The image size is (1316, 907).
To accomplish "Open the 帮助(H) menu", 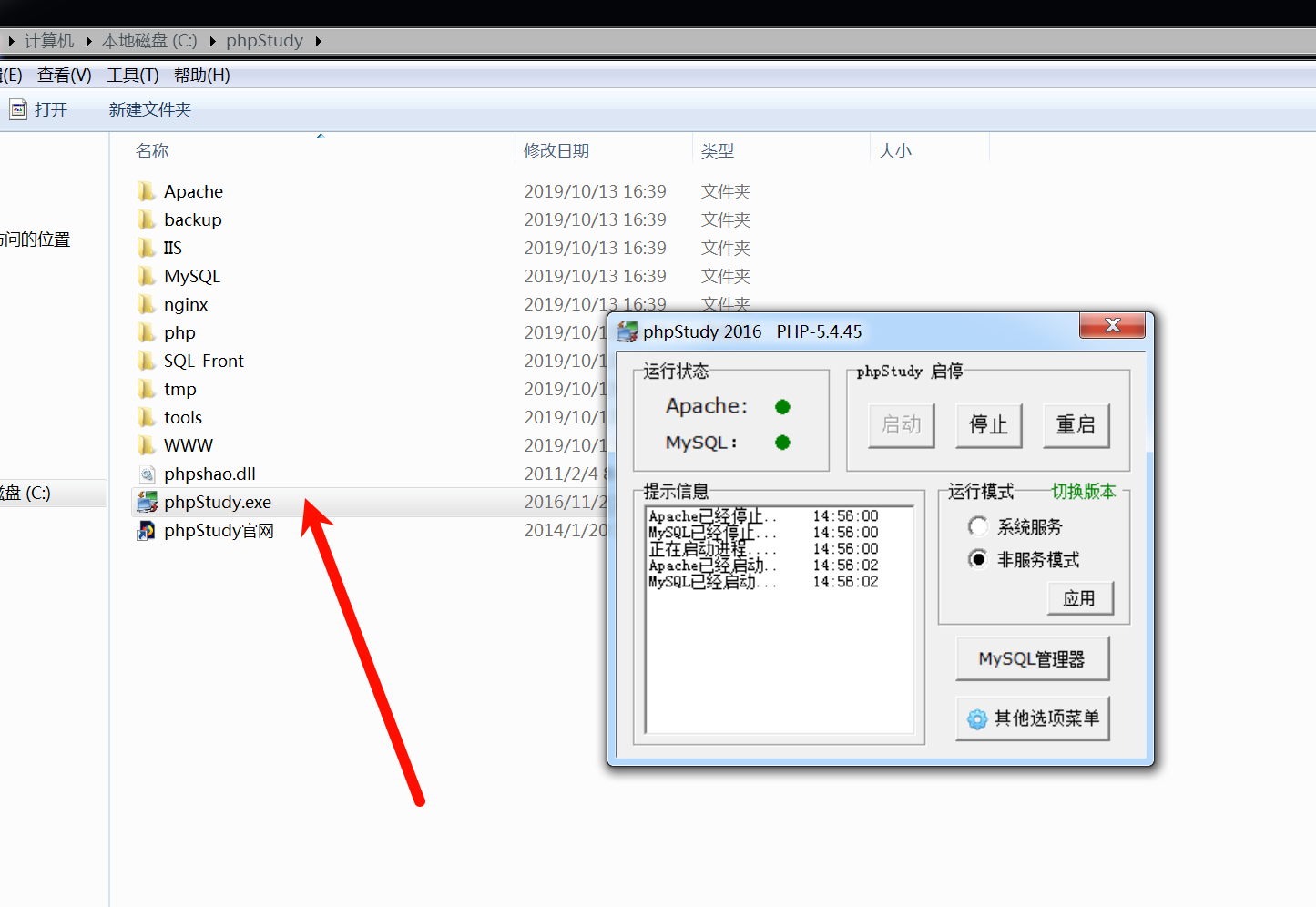I will pyautogui.click(x=202, y=76).
